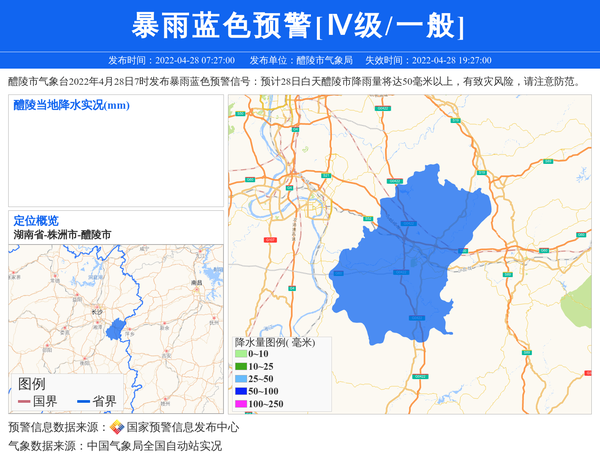Click the 国家预警信息发布中心 source text
Screen dimensions: 600x471
(x=180, y=428)
